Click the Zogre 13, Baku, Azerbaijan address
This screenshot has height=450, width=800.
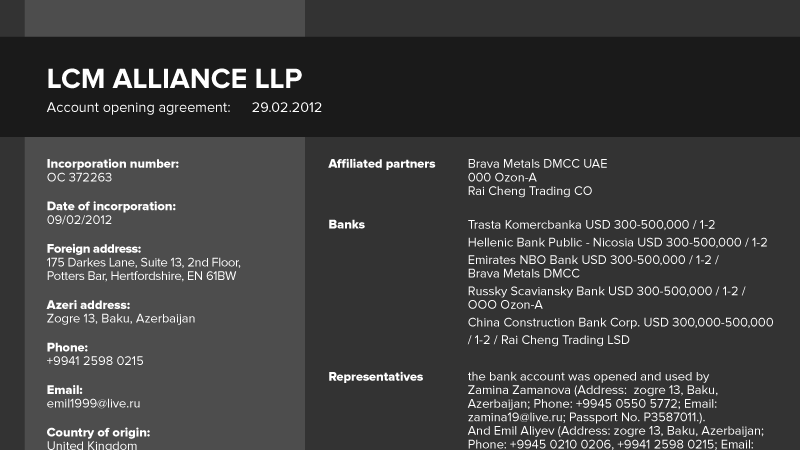pos(121,319)
